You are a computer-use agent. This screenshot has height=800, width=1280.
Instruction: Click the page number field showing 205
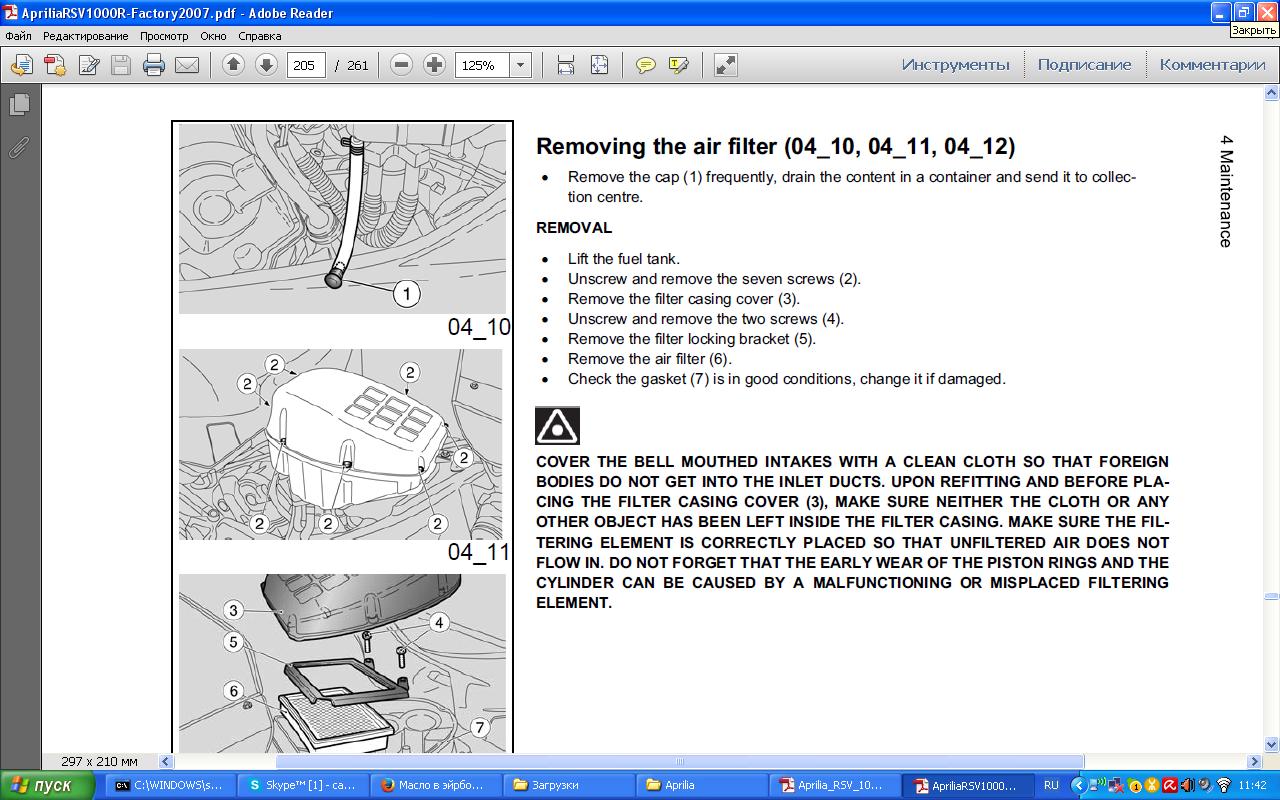coord(306,65)
